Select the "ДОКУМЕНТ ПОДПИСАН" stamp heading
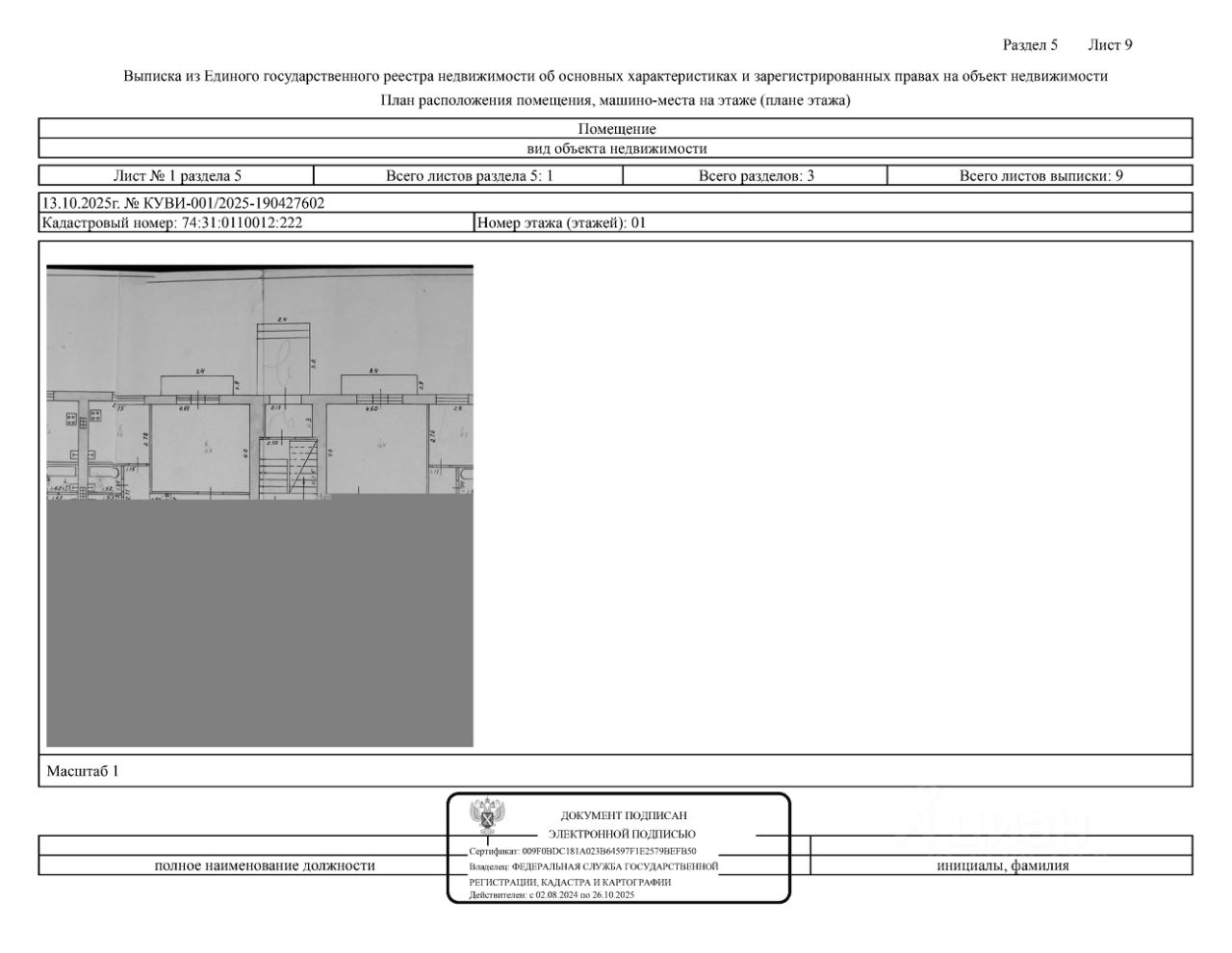This screenshot has height=953, width=1232. coord(624,816)
